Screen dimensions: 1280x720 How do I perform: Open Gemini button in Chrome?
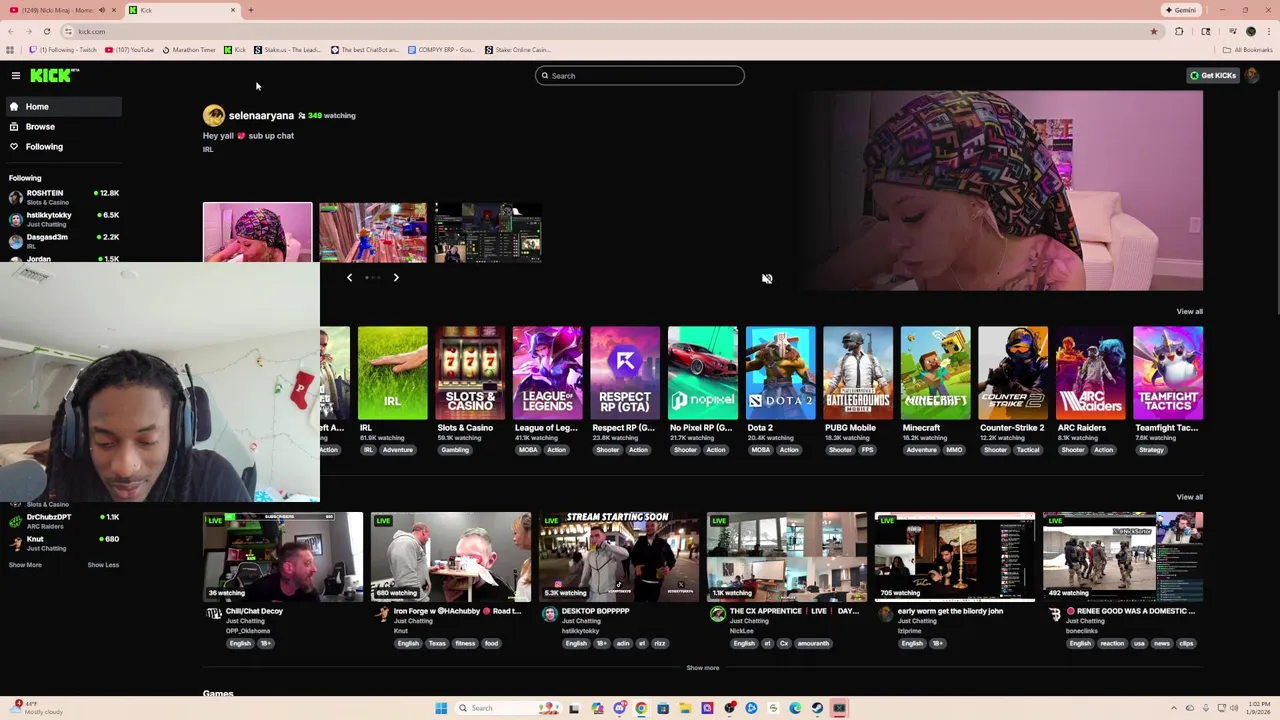(1181, 10)
